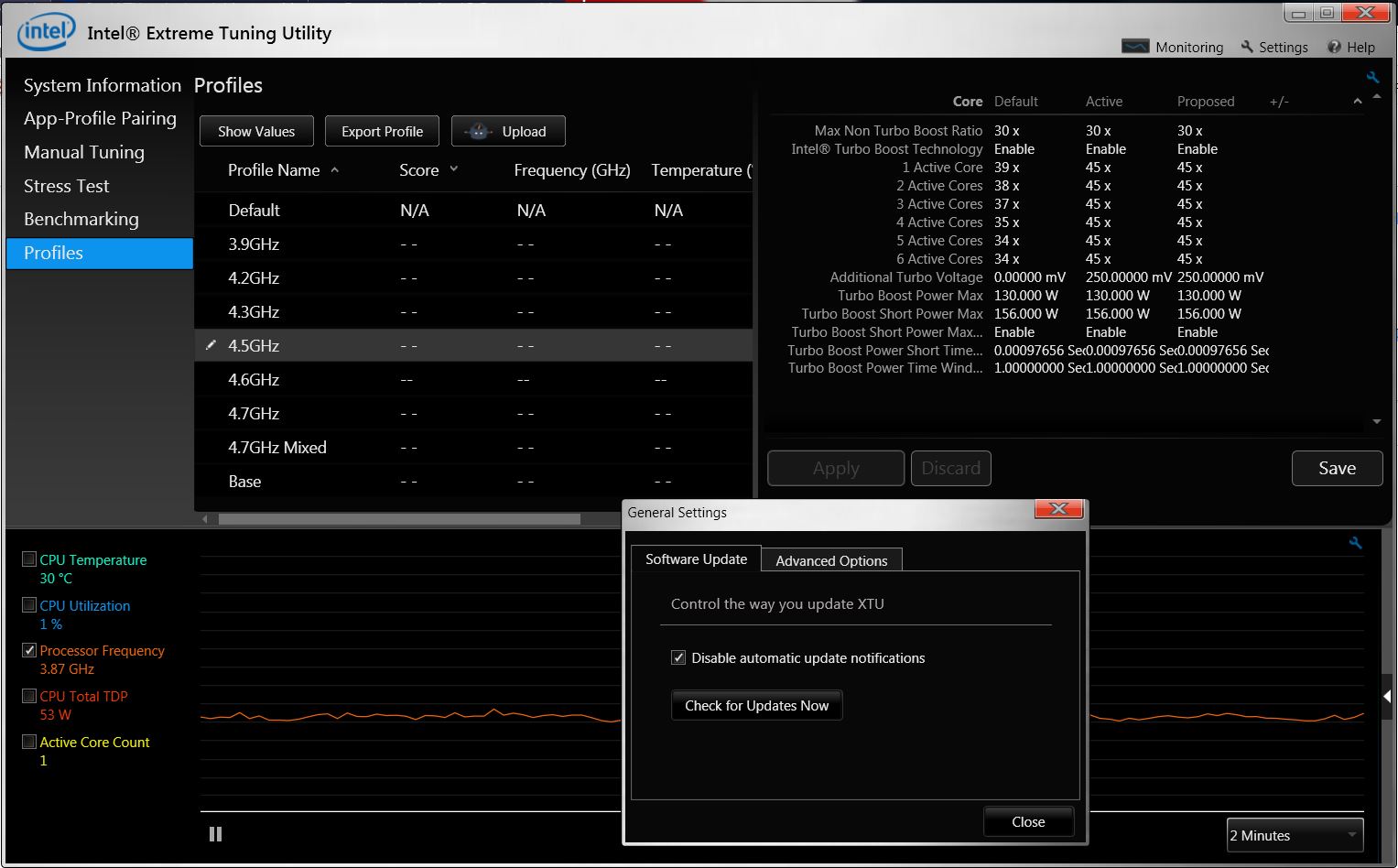Close the General Settings dialog with X
This screenshot has width=1398, height=868.
pos(1059,509)
